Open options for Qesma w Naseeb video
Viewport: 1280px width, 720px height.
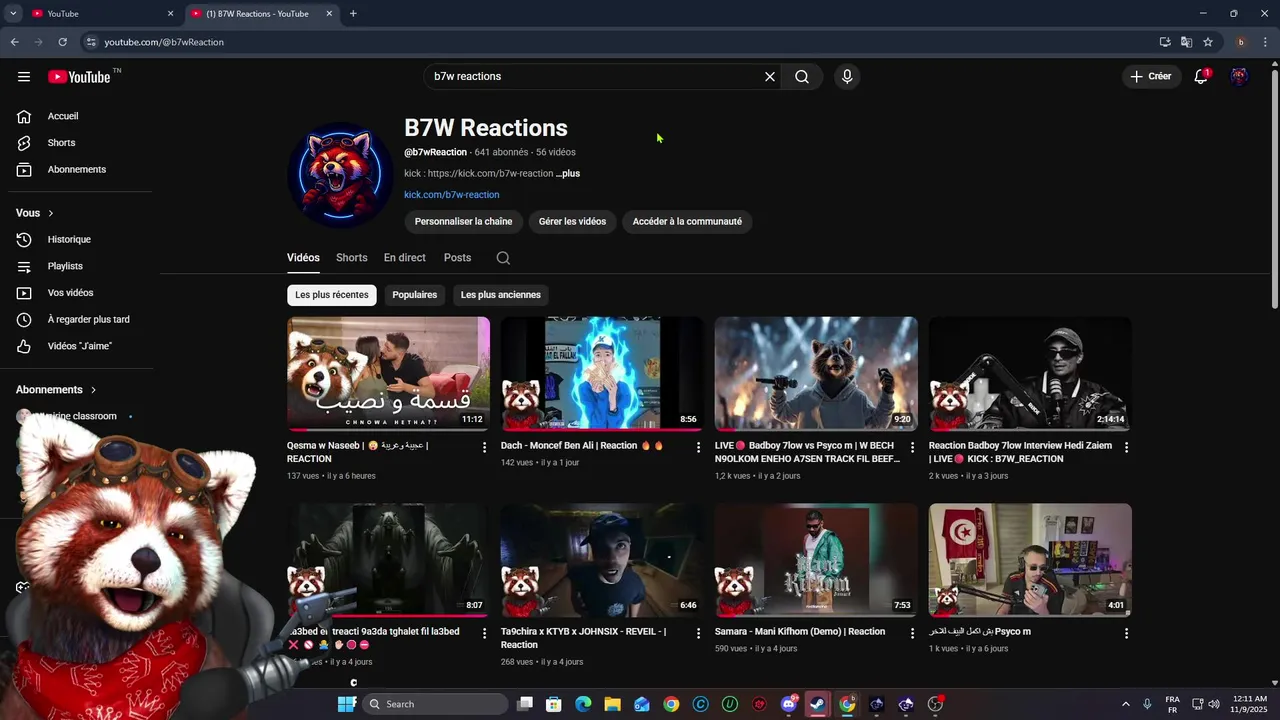click(485, 447)
